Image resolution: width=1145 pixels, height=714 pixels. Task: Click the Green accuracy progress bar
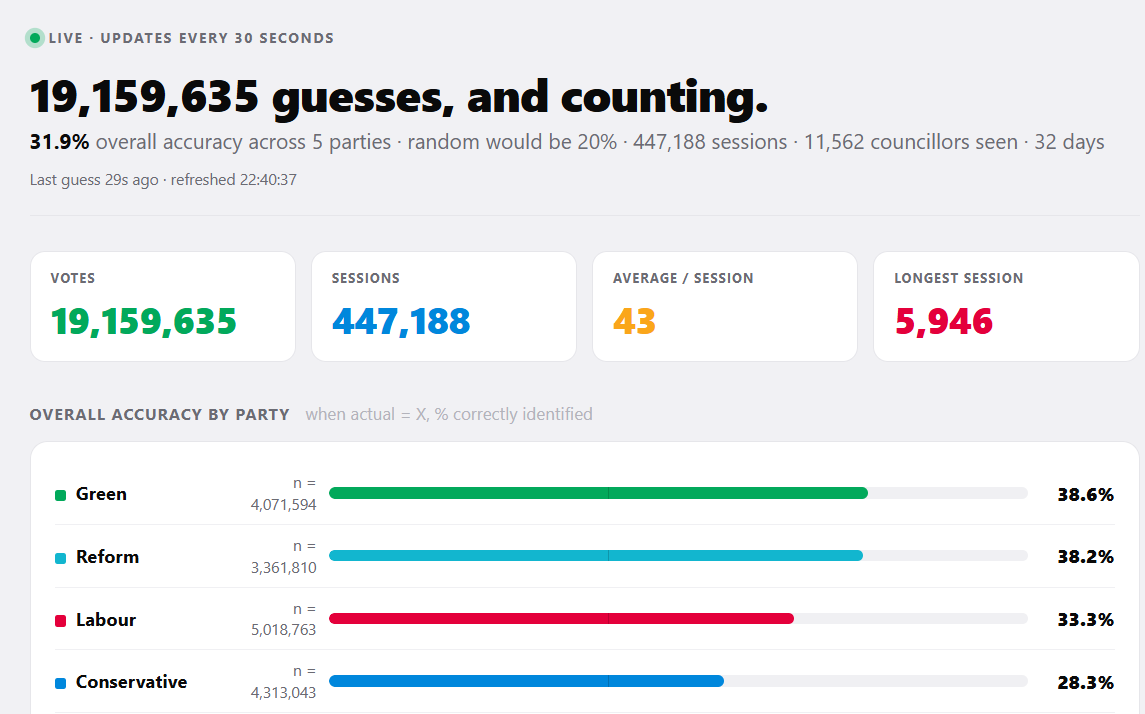(x=678, y=494)
